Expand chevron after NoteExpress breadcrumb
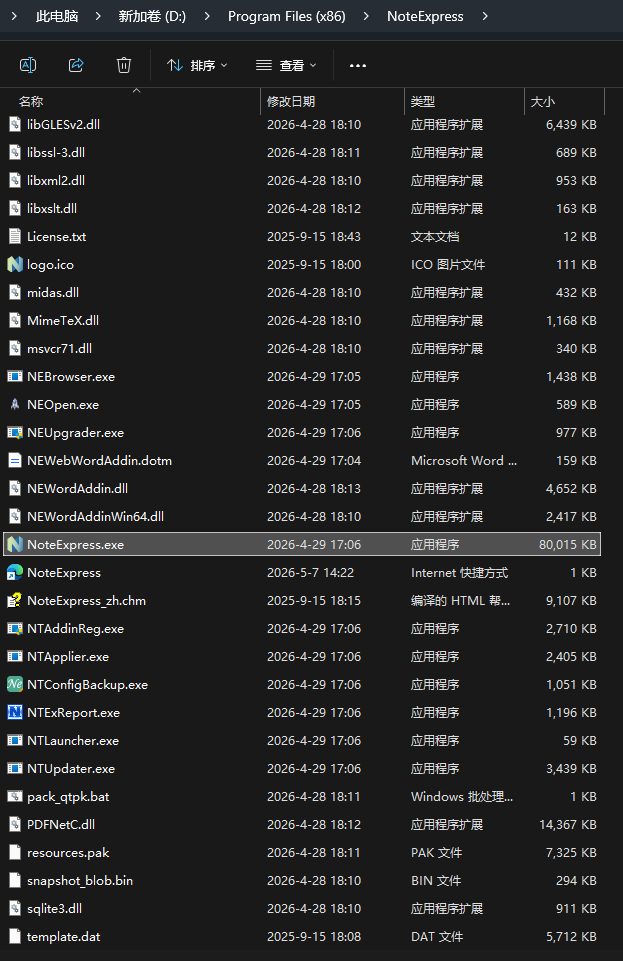This screenshot has width=623, height=961. click(485, 16)
